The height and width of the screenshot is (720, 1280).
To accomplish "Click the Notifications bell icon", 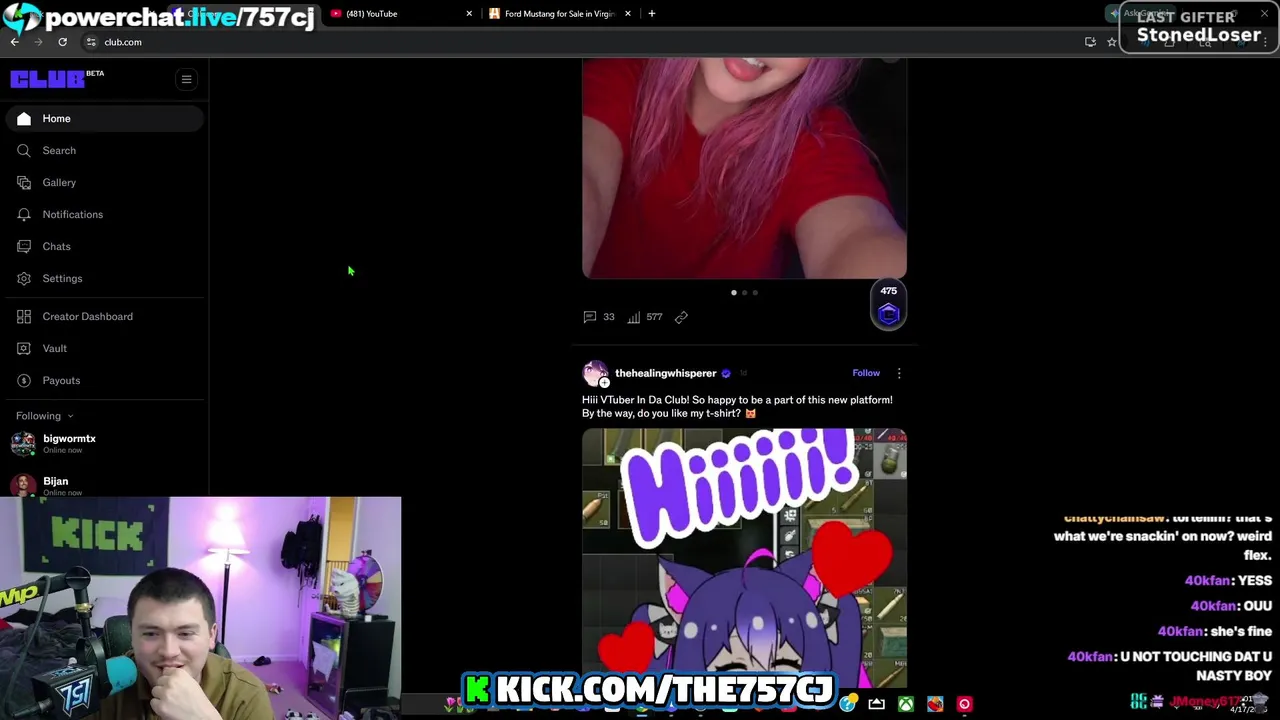I will click(x=24, y=214).
